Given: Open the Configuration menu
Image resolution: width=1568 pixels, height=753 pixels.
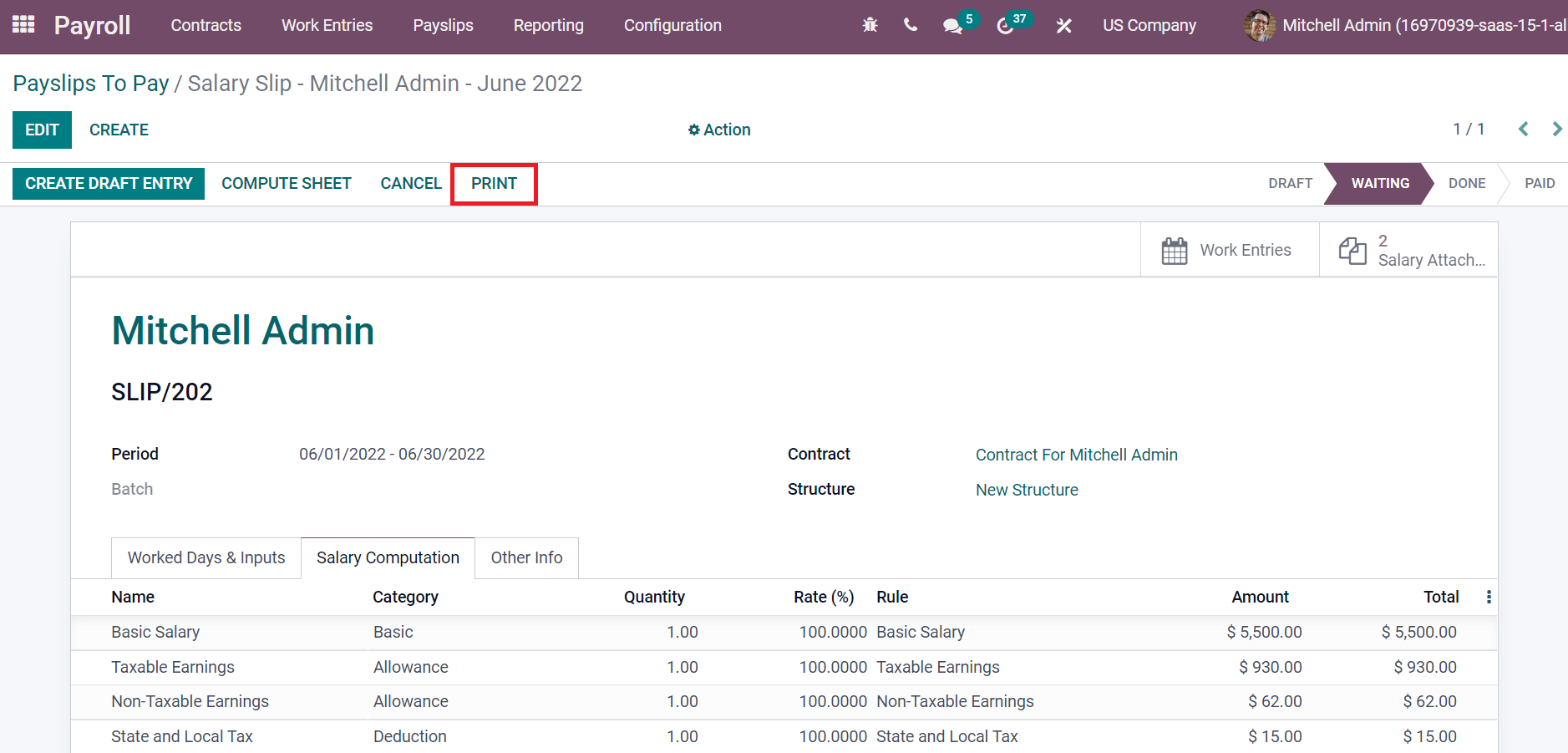Looking at the screenshot, I should 672,25.
